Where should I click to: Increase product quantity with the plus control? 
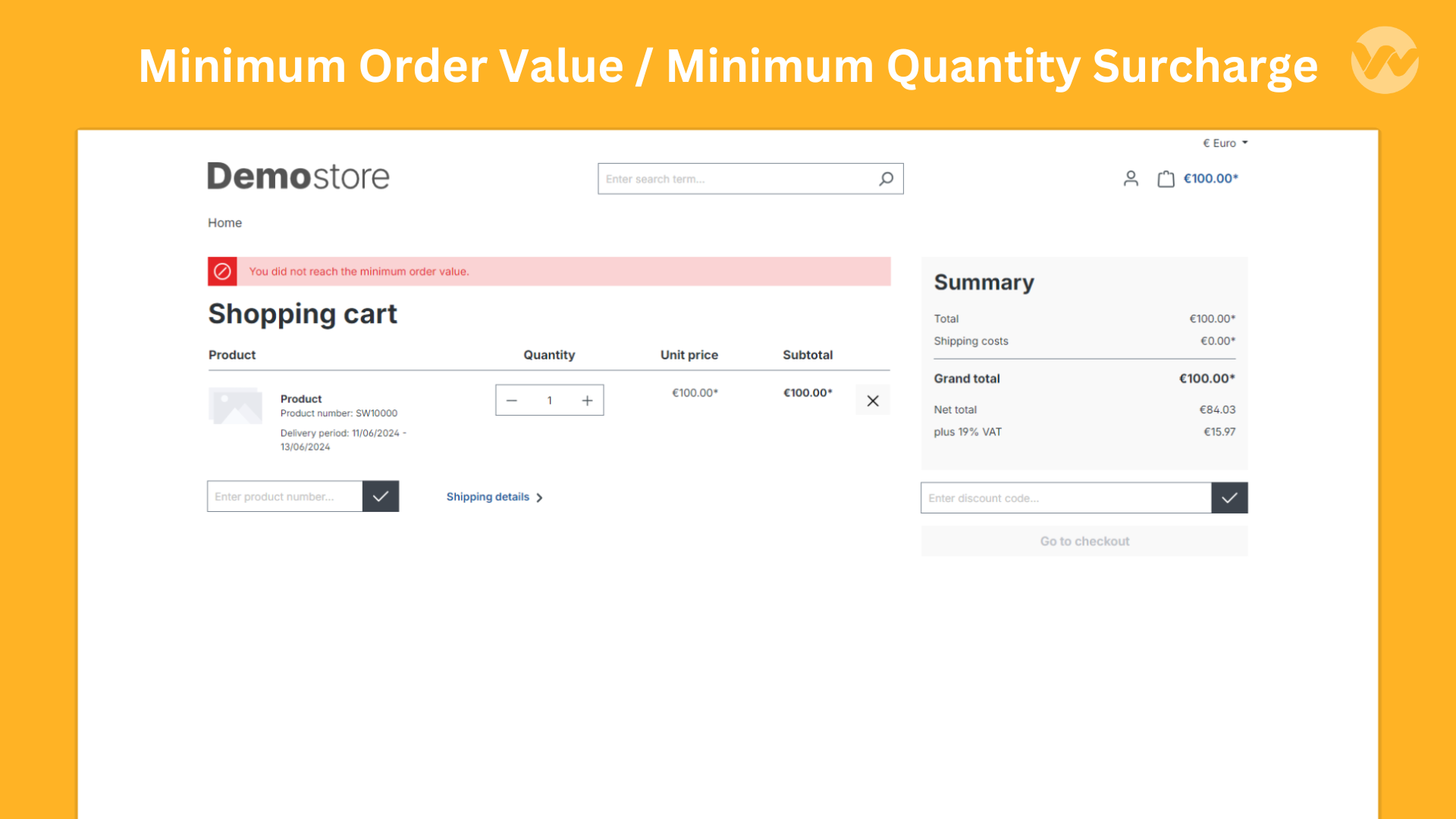[587, 400]
